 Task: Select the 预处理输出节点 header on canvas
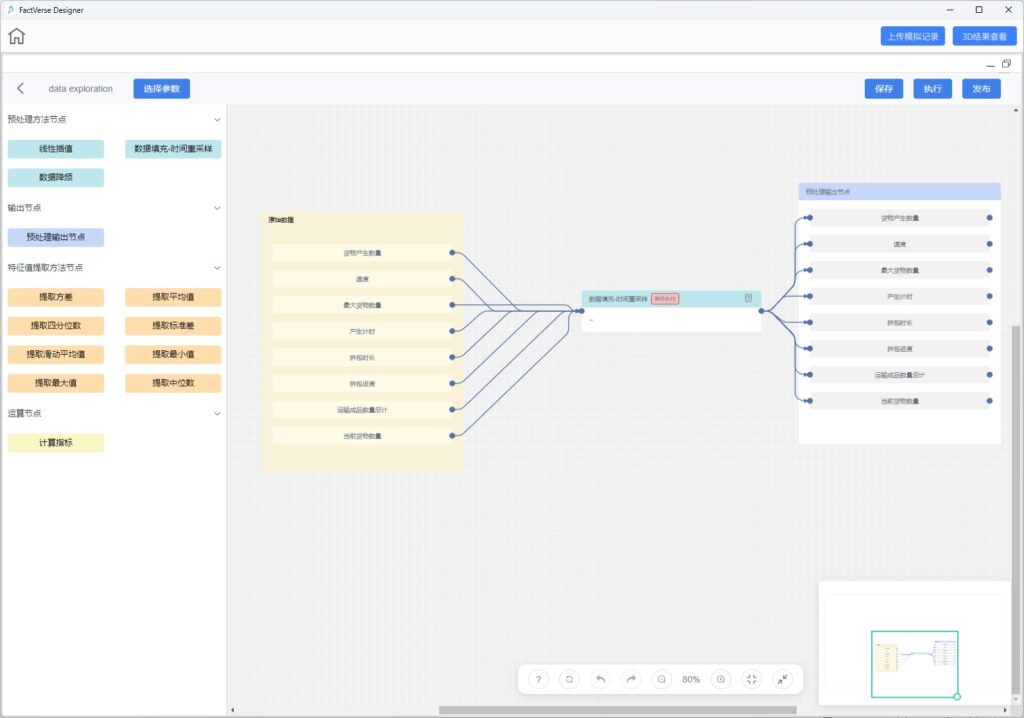[899, 191]
